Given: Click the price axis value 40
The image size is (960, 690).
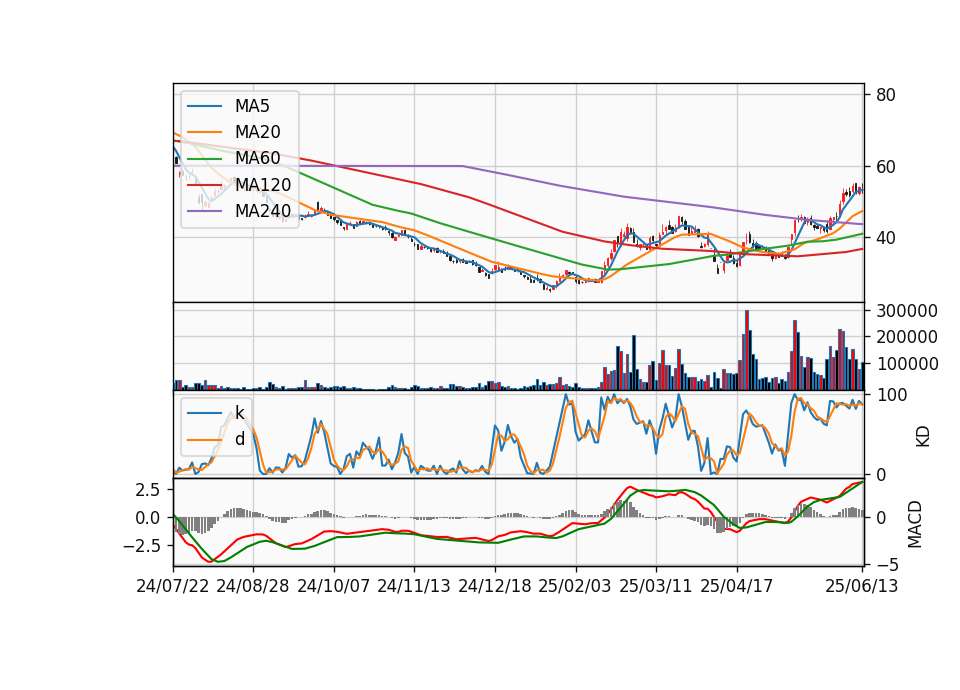Looking at the screenshot, I should [886, 238].
